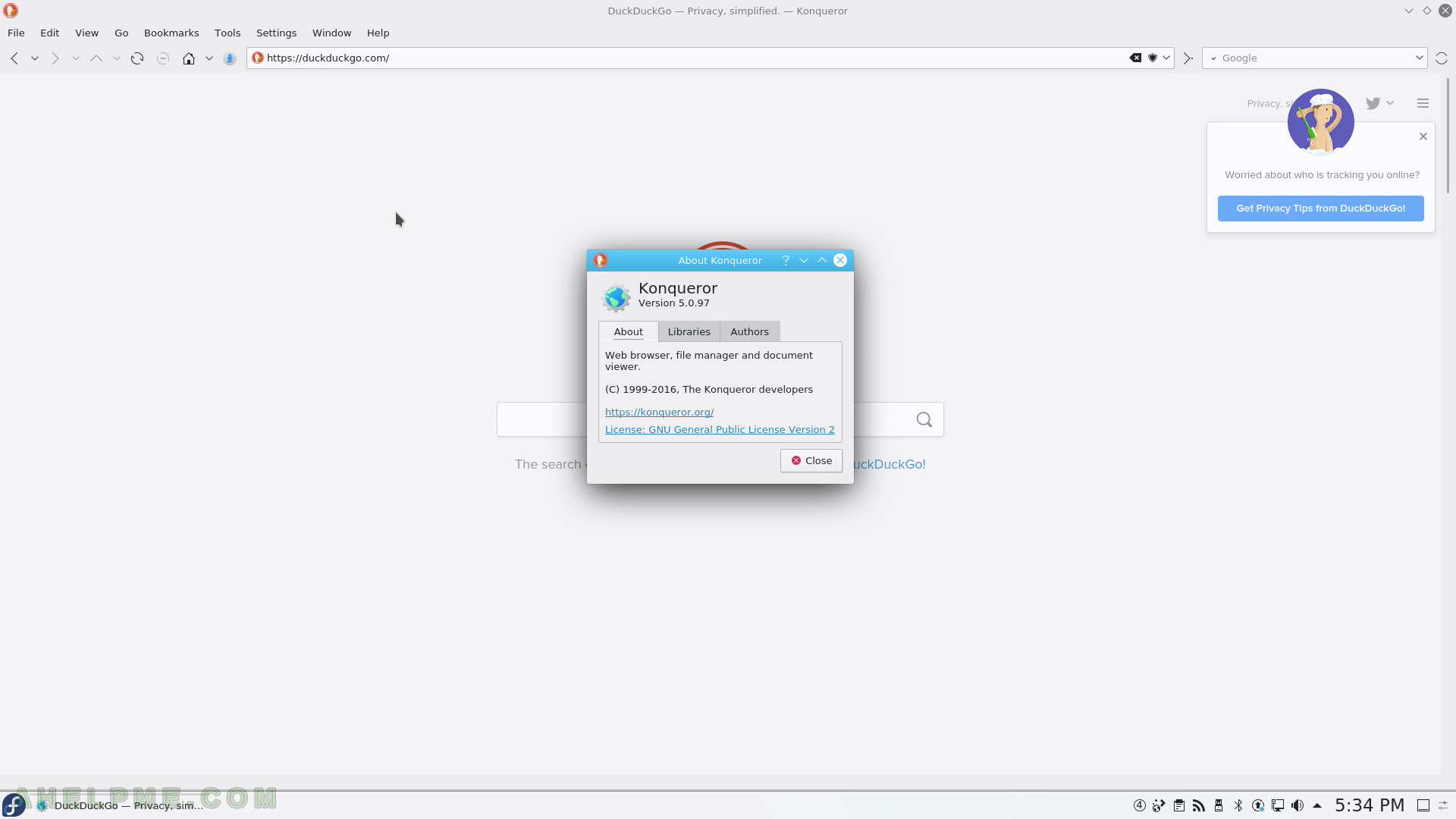Switch to the Authors tab

click(749, 331)
